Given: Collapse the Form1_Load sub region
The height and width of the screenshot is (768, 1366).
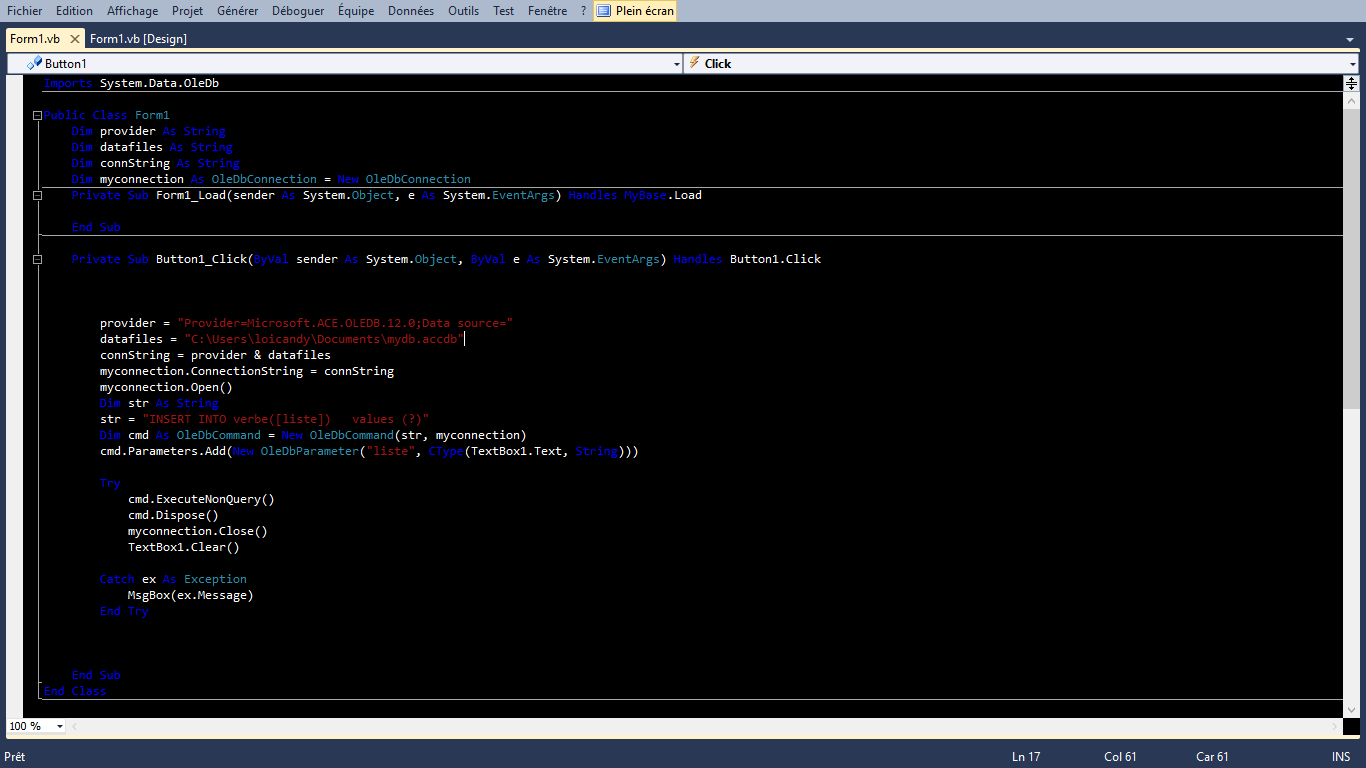Looking at the screenshot, I should (x=37, y=195).
